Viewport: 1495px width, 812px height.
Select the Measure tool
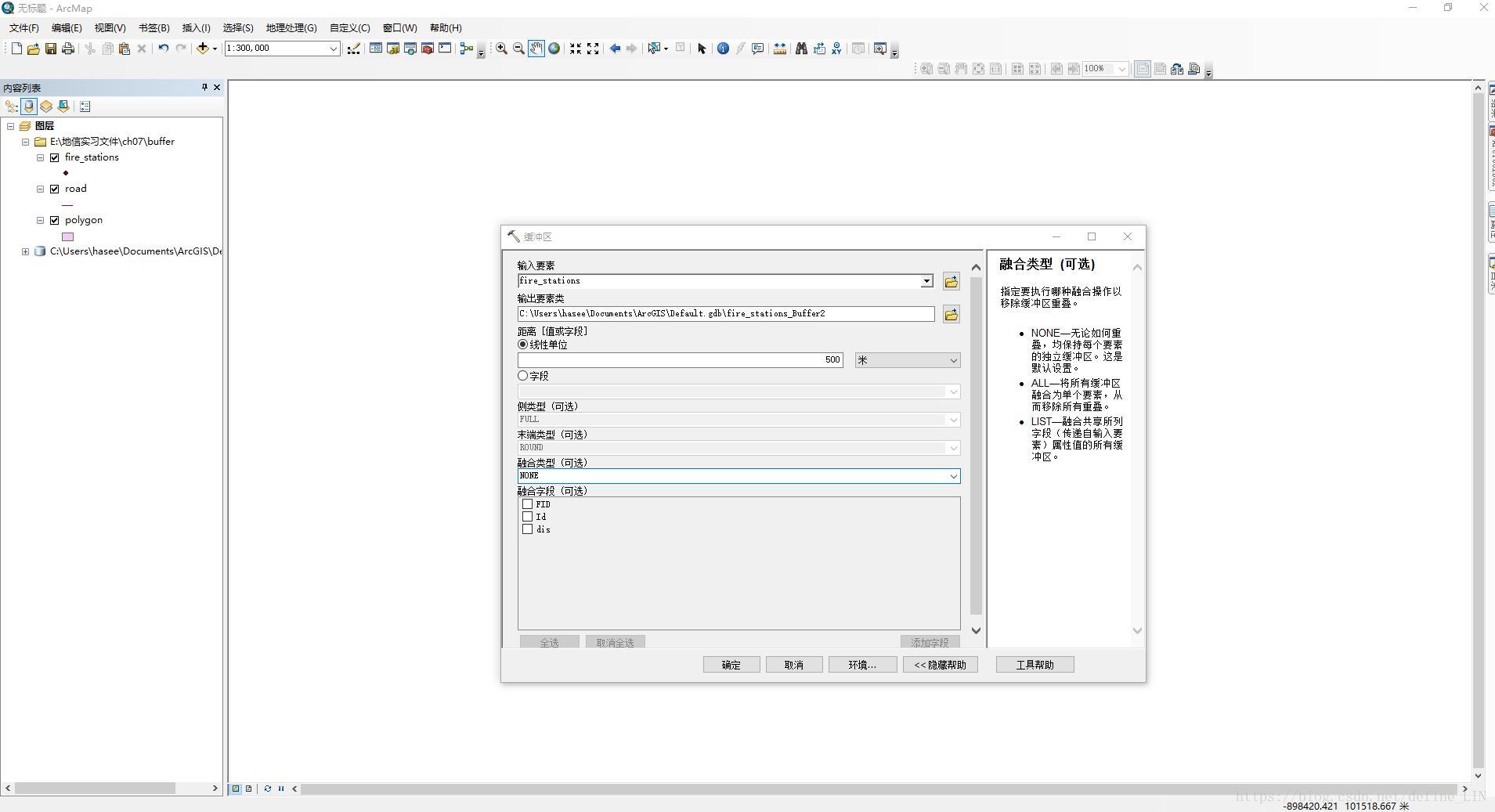pos(779,49)
